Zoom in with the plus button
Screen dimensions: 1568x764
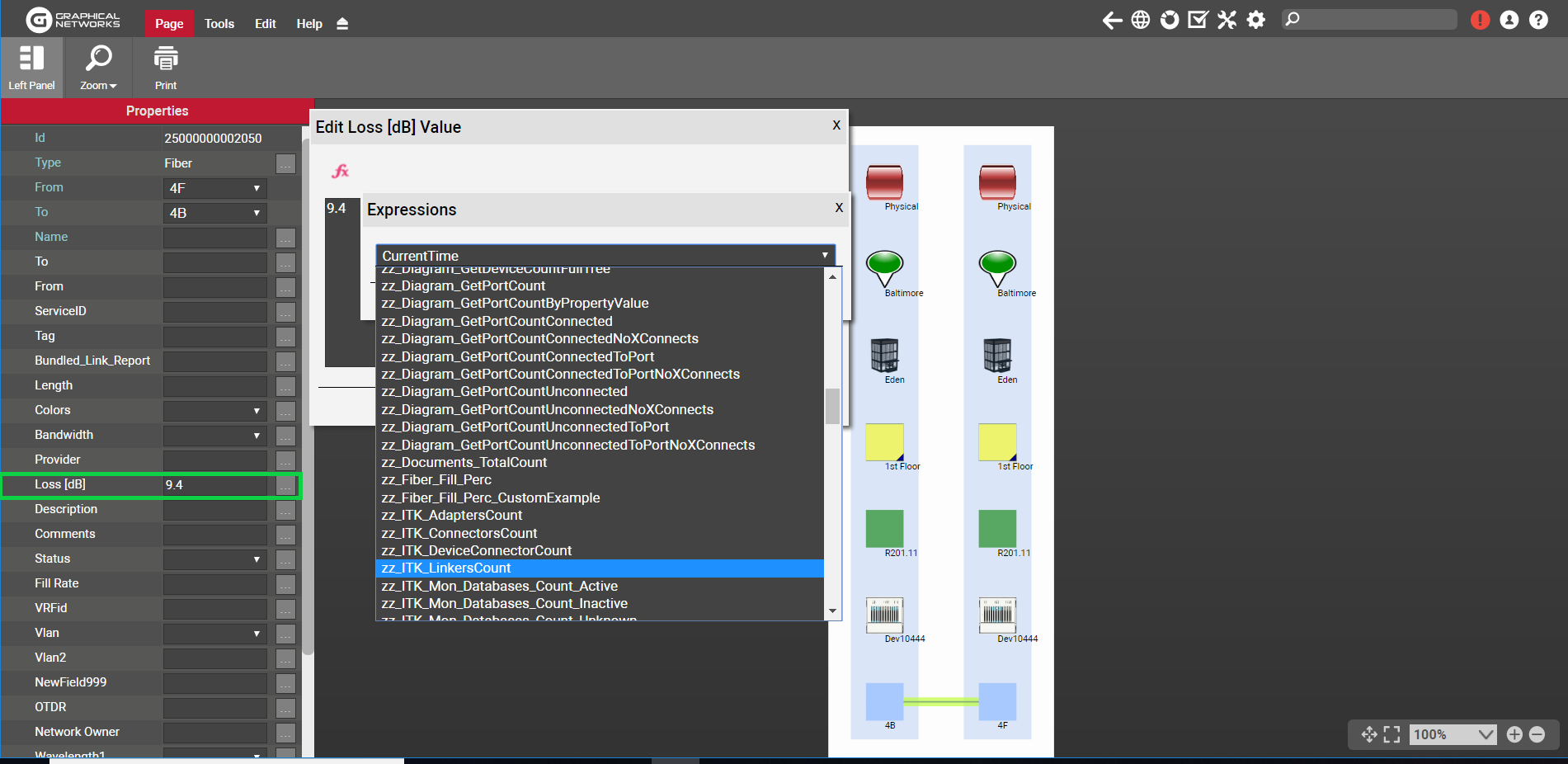(x=1514, y=734)
